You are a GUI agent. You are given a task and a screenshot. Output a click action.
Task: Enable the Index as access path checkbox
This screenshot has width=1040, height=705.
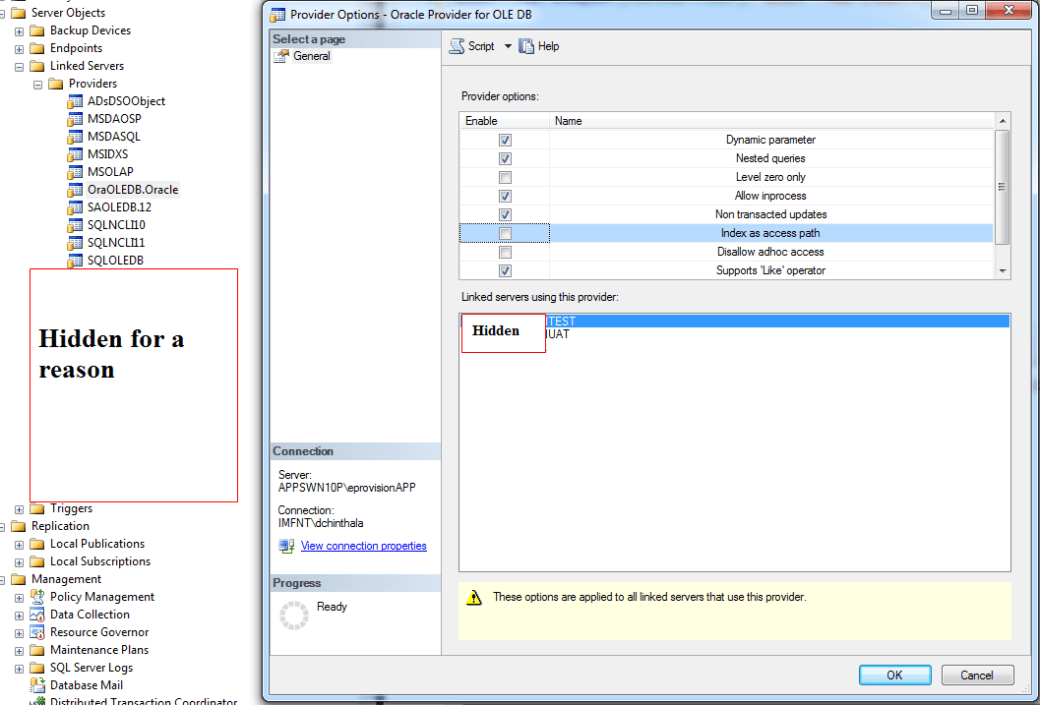(505, 234)
